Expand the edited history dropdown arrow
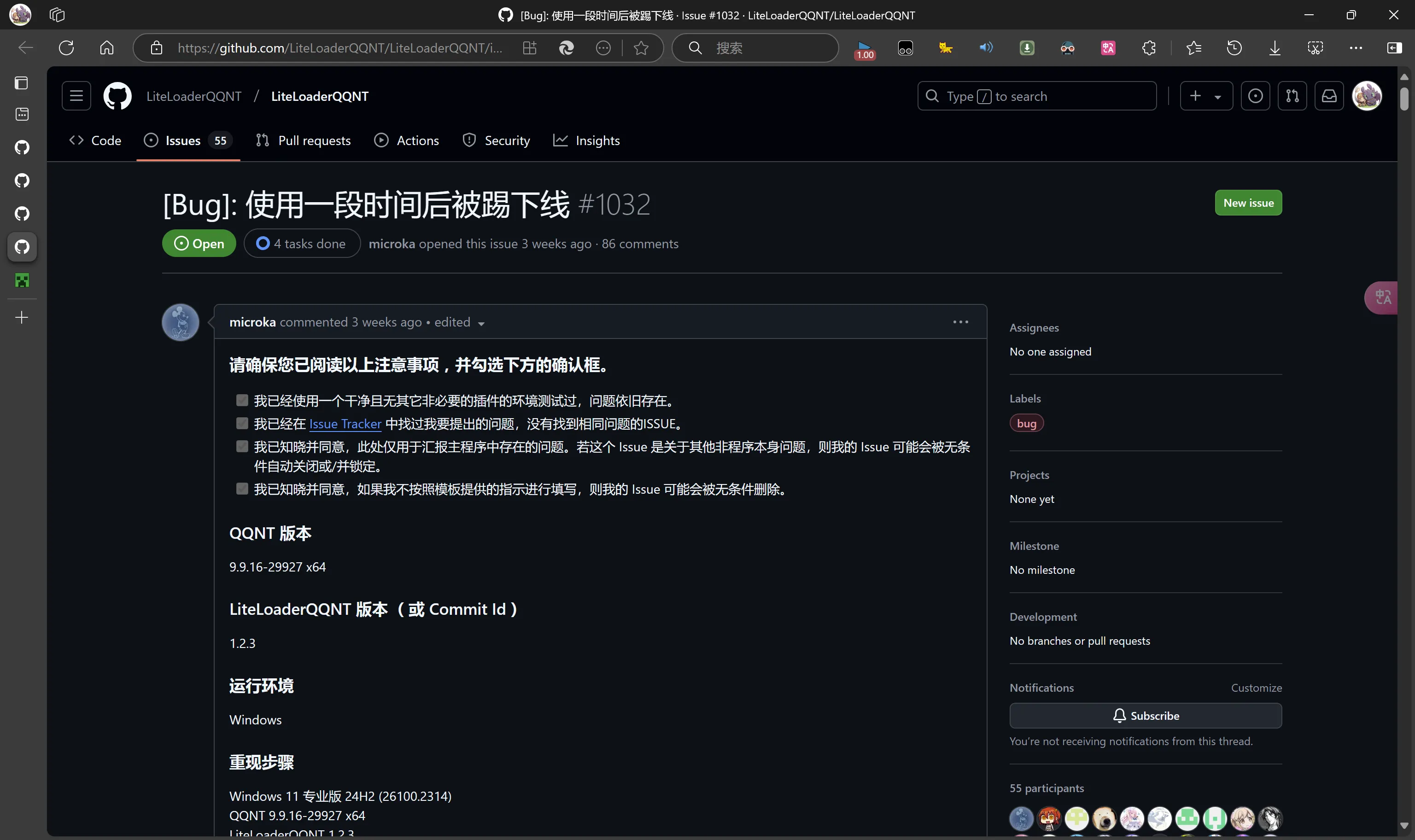Image resolution: width=1415 pixels, height=840 pixels. point(481,324)
